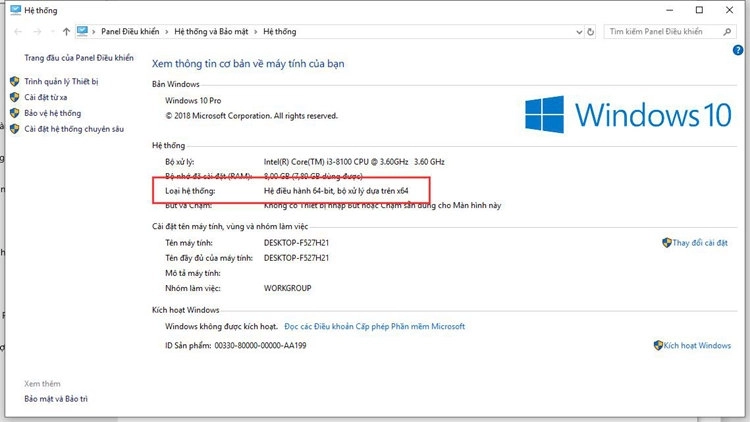The image size is (750, 422).
Task: Click the shield icon beside Kích hoạt Windows
Action: 658,345
